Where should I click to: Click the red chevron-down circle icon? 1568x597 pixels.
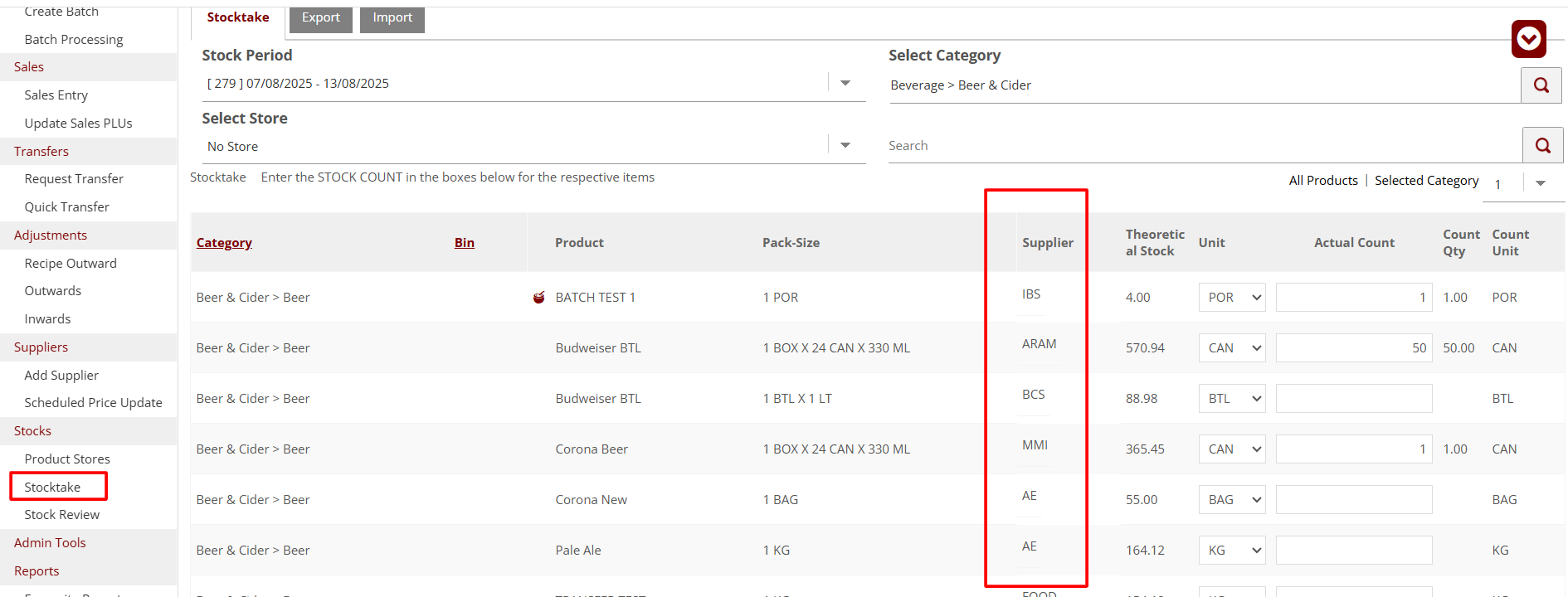tap(1528, 39)
